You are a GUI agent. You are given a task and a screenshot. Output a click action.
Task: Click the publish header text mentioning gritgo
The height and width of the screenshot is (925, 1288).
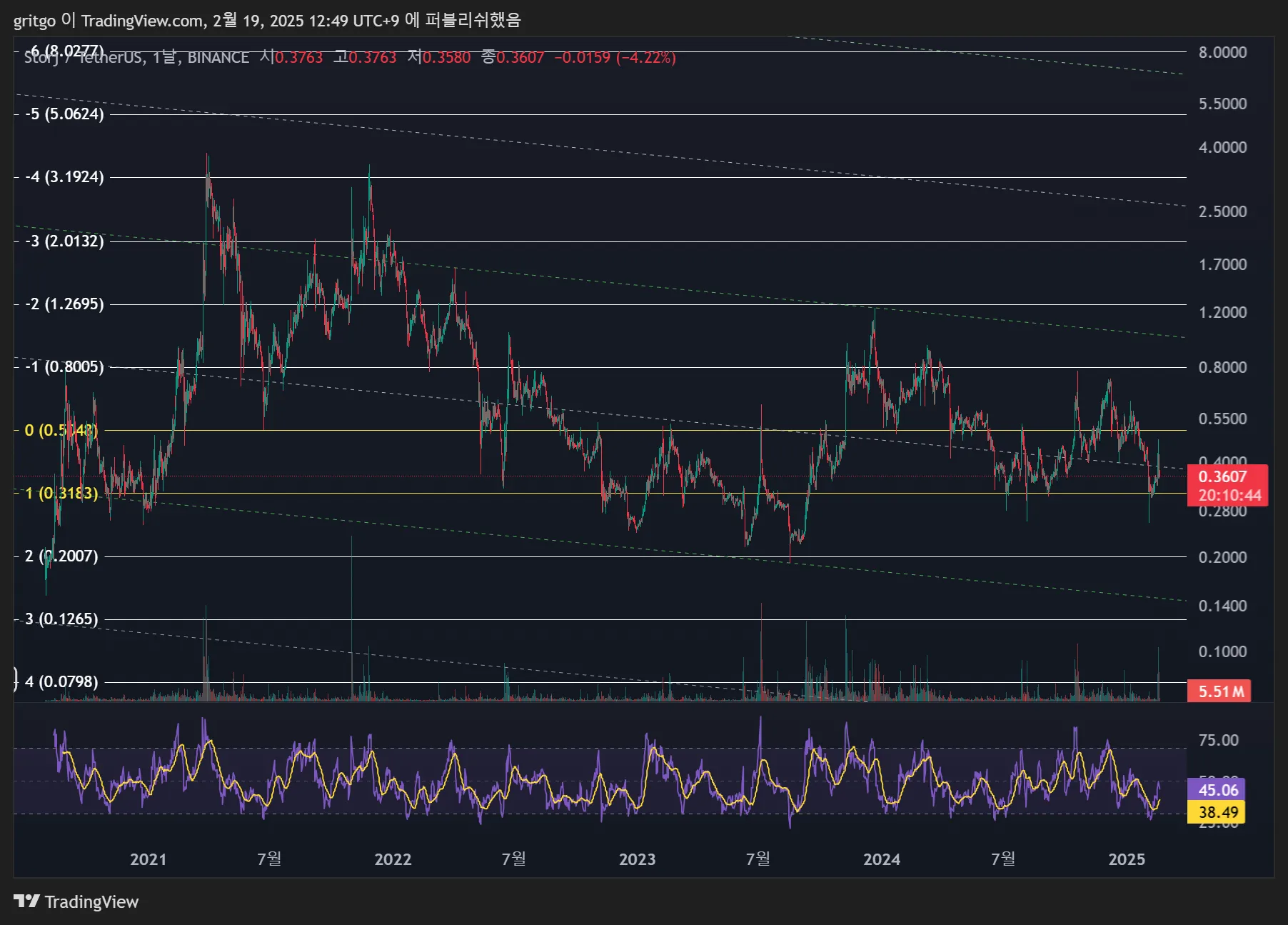pyautogui.click(x=267, y=20)
